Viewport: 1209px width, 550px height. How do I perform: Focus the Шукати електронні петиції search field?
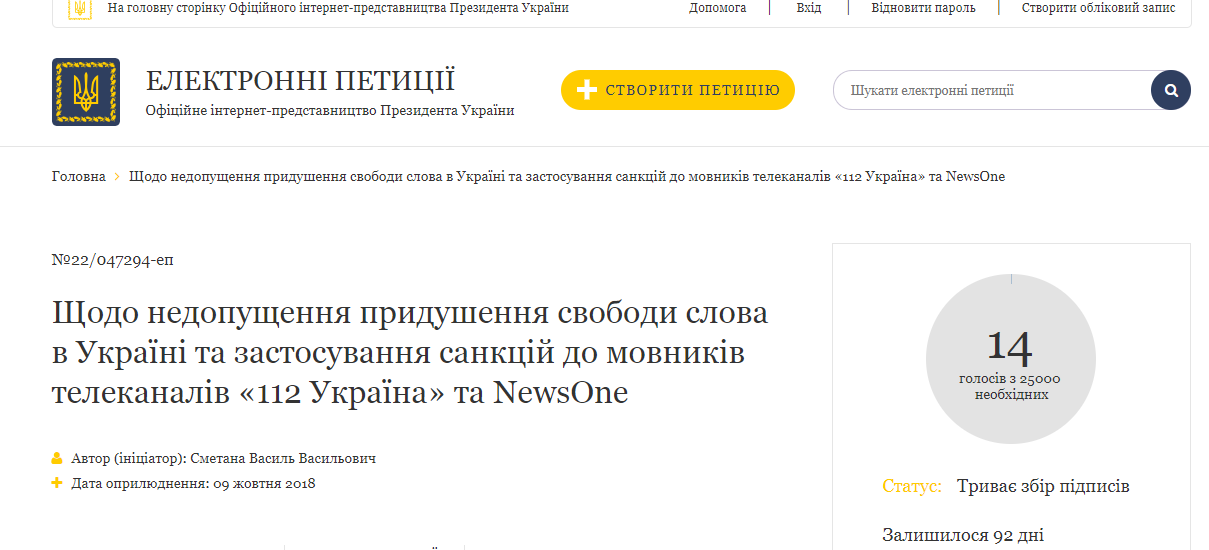[x=990, y=90]
